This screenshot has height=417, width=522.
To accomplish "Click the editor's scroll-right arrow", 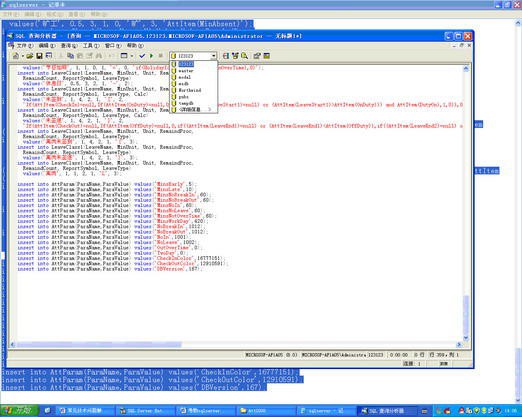I will pyautogui.click(x=459, y=344).
